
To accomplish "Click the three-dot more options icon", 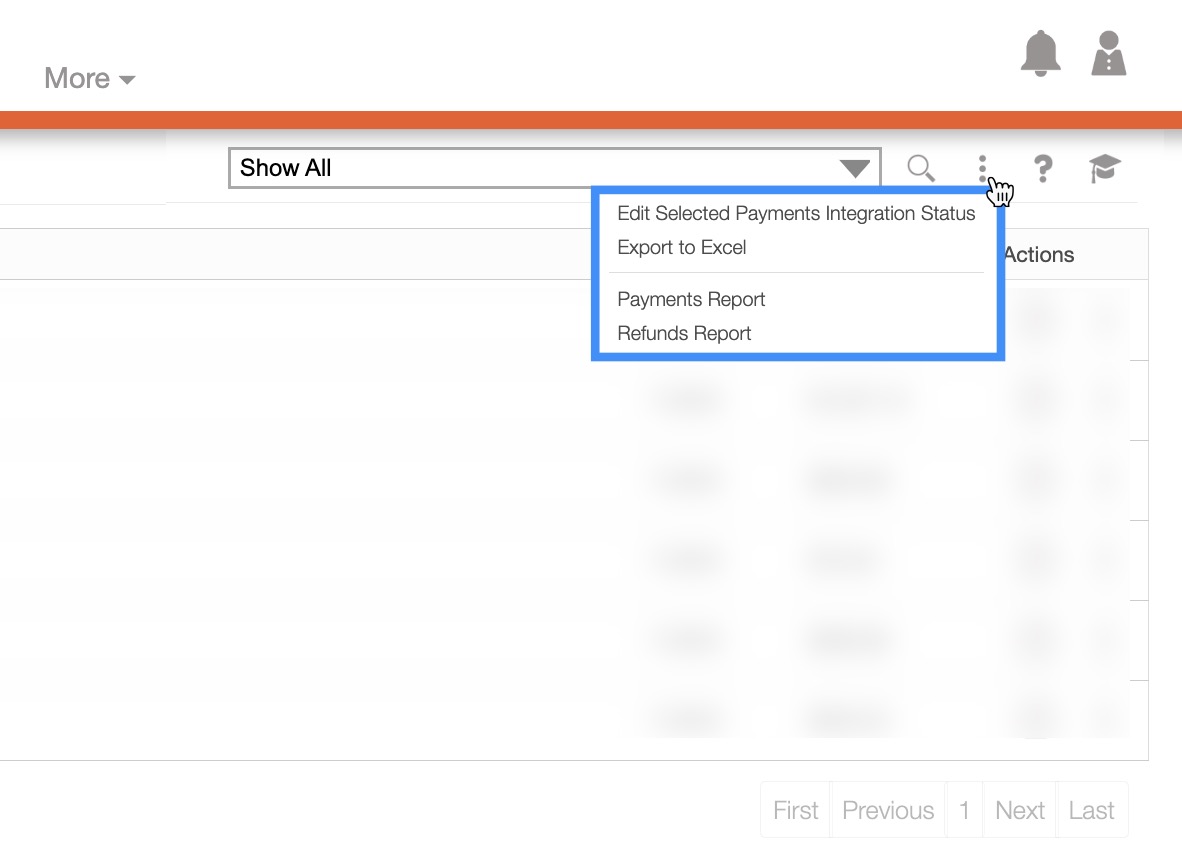I will point(983,168).
